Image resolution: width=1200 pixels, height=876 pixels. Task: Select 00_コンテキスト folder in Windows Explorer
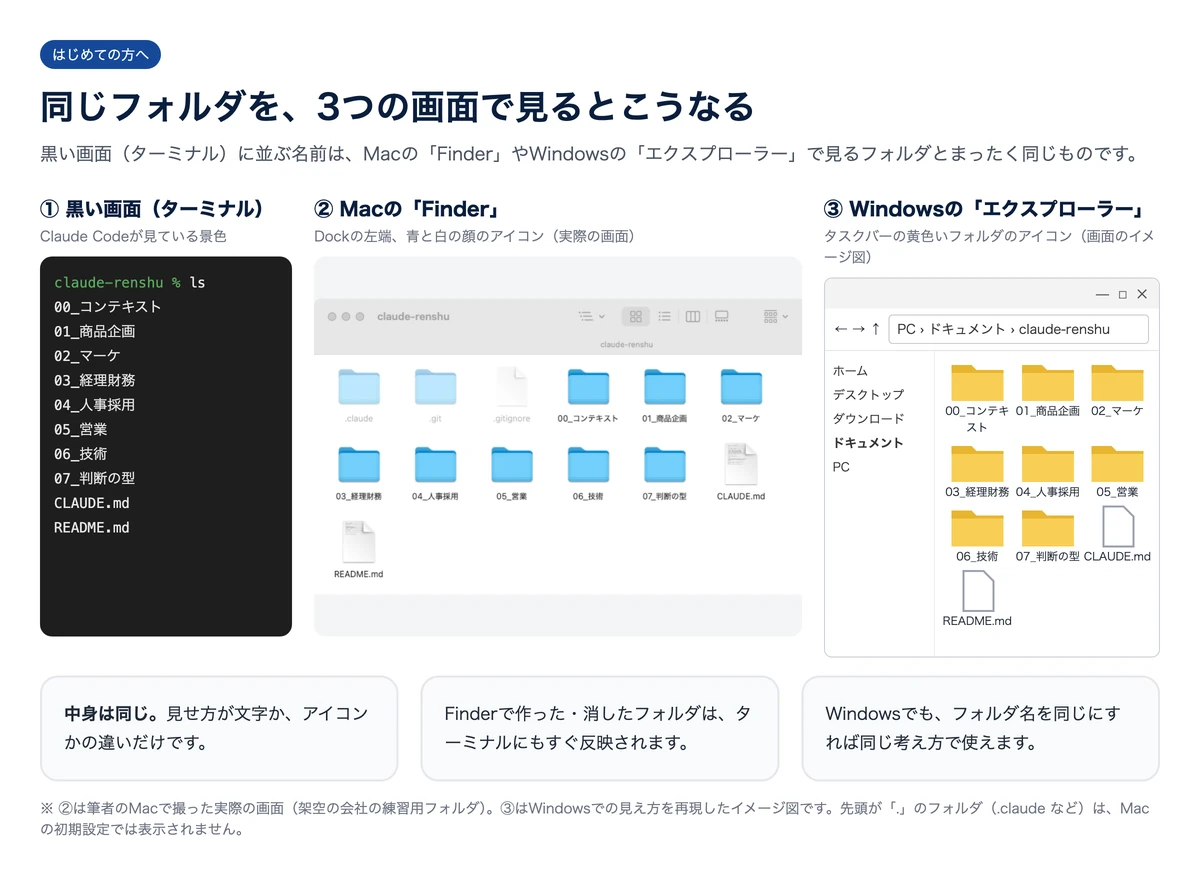pyautogui.click(x=977, y=398)
